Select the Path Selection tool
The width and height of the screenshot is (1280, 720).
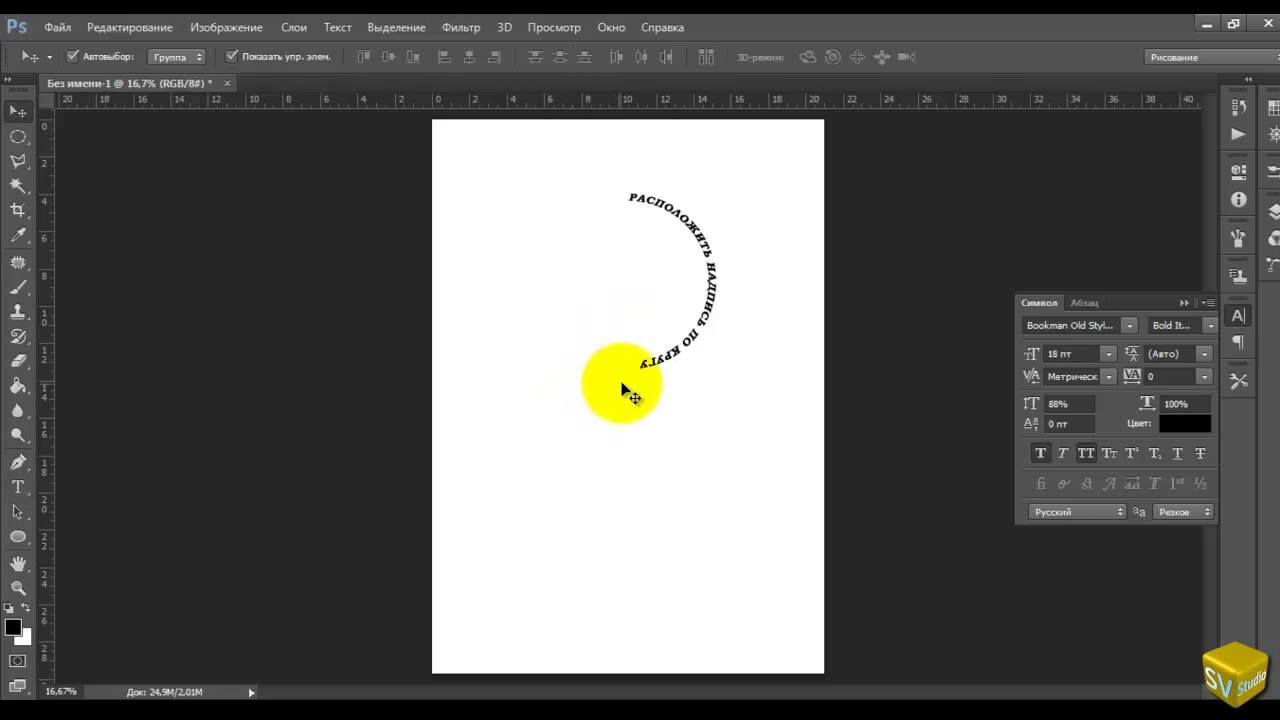coord(18,512)
